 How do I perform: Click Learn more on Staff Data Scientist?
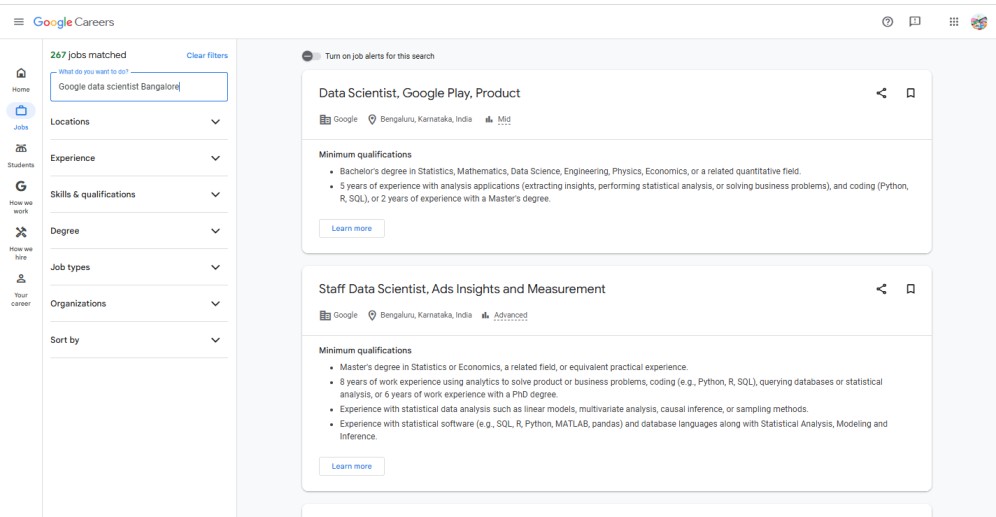(351, 466)
